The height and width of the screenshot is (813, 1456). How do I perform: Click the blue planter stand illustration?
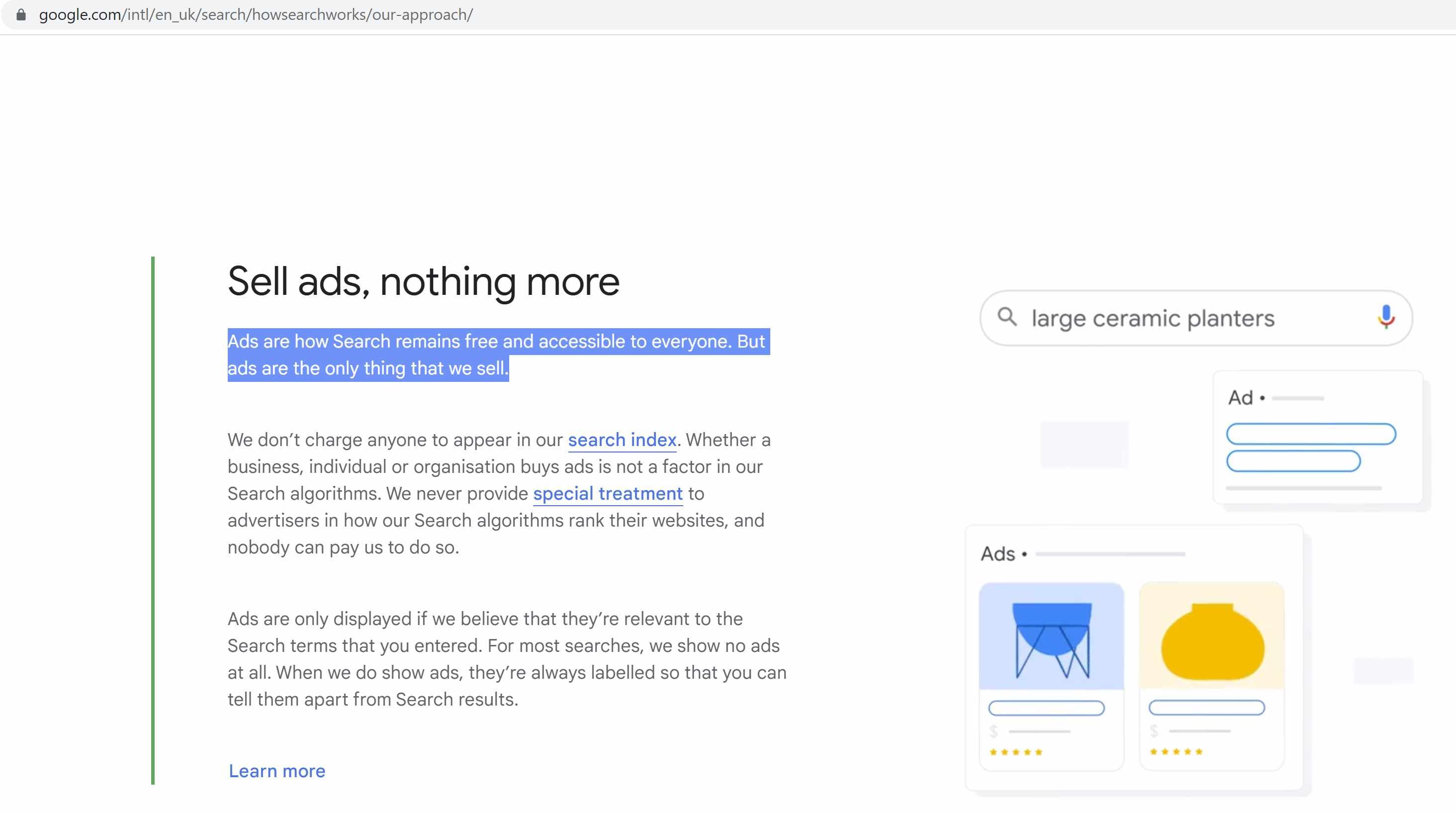click(1051, 638)
